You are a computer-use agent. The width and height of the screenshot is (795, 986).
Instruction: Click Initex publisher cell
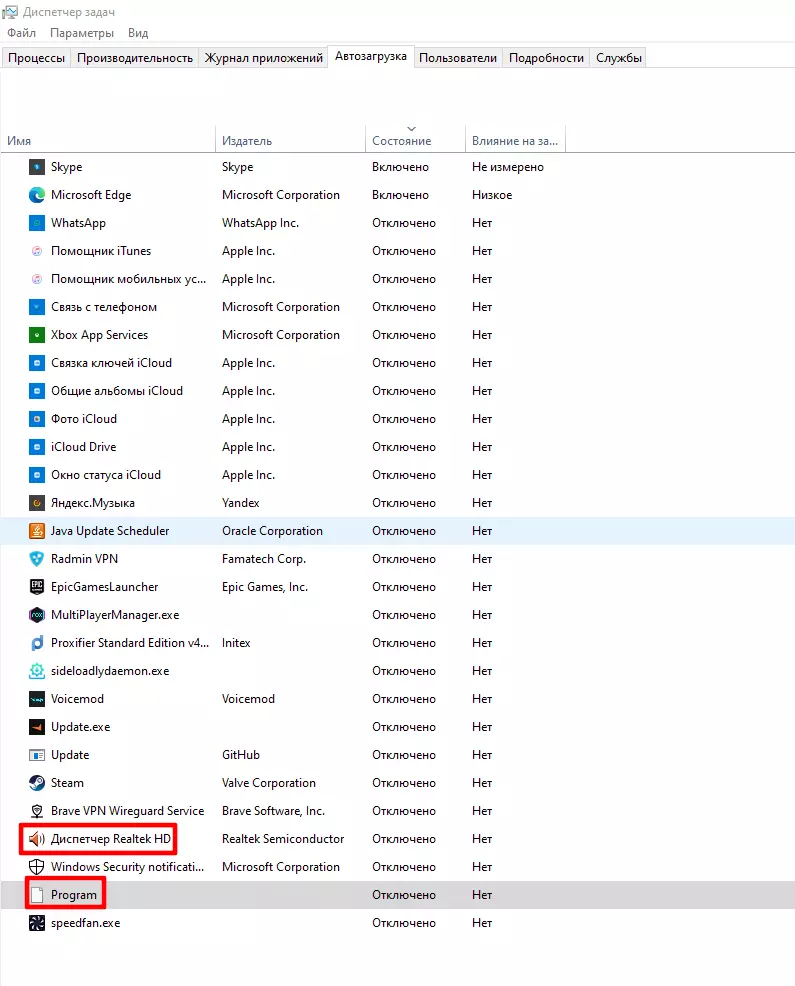pos(236,643)
